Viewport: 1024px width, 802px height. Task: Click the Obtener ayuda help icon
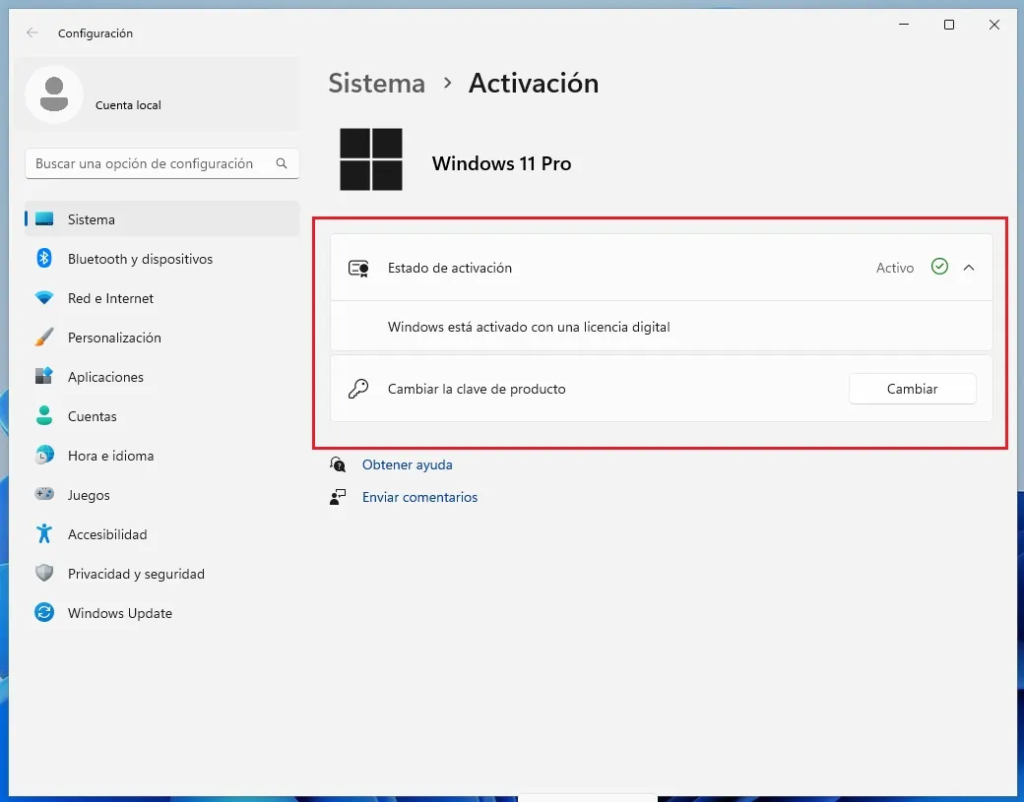(x=338, y=464)
